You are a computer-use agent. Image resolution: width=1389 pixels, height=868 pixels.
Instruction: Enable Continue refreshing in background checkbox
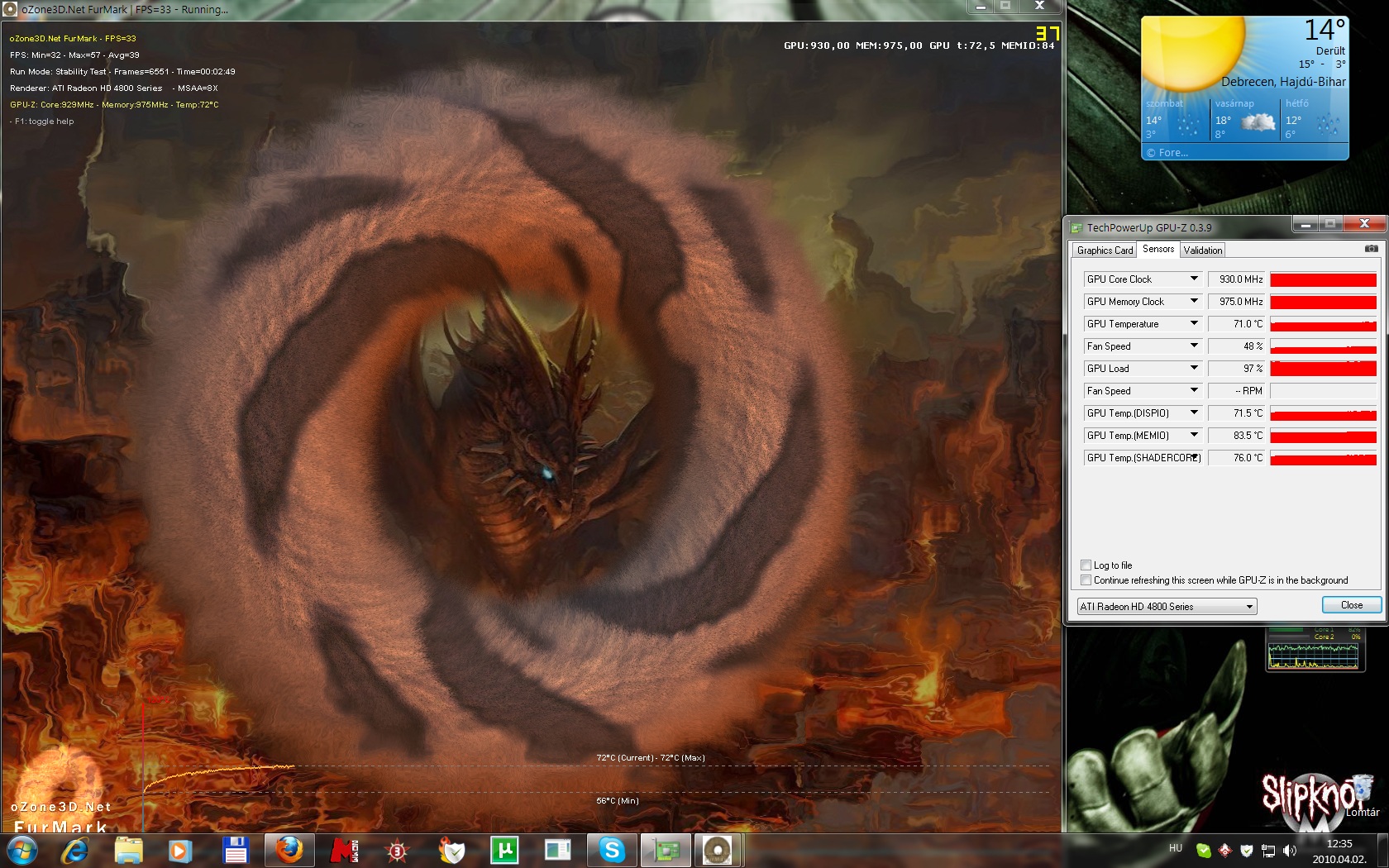(x=1086, y=580)
